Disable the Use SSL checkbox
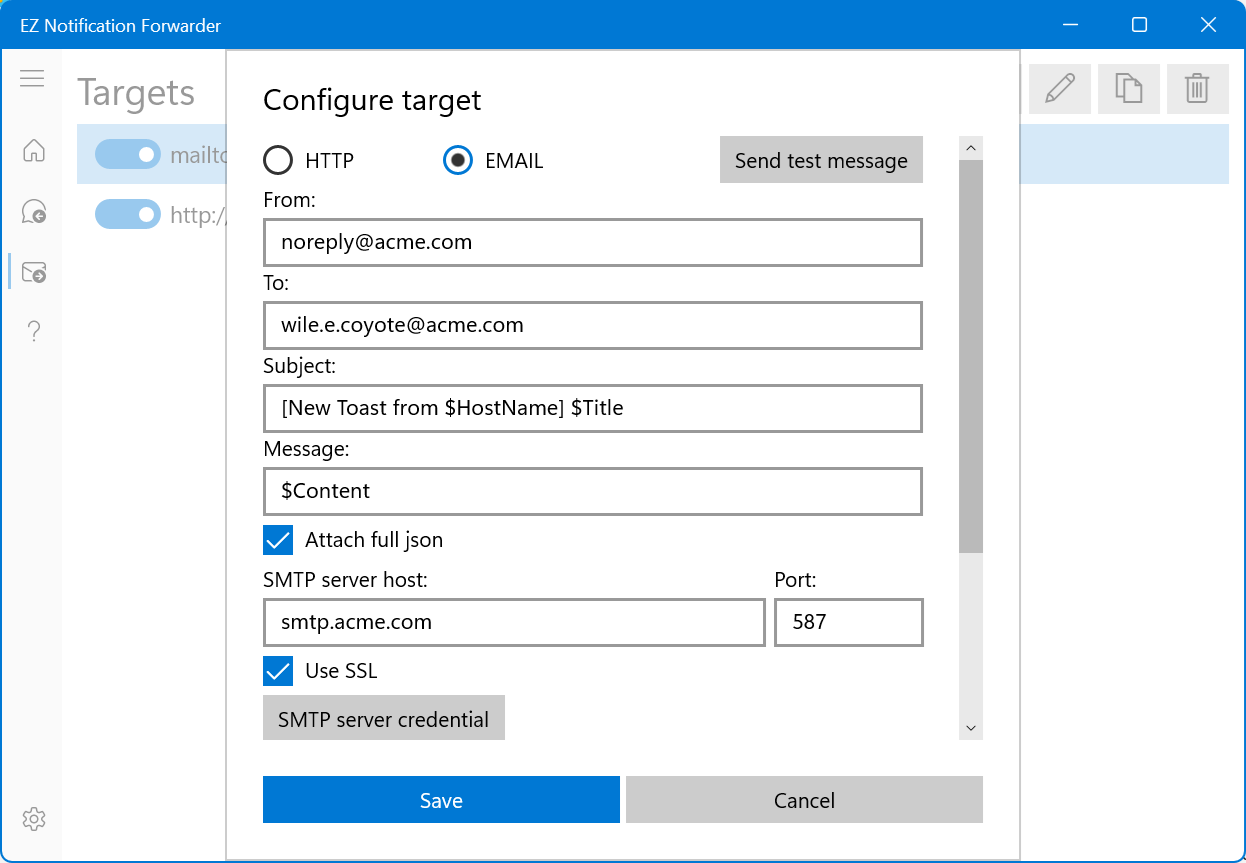Image resolution: width=1246 pixels, height=863 pixels. [x=278, y=671]
